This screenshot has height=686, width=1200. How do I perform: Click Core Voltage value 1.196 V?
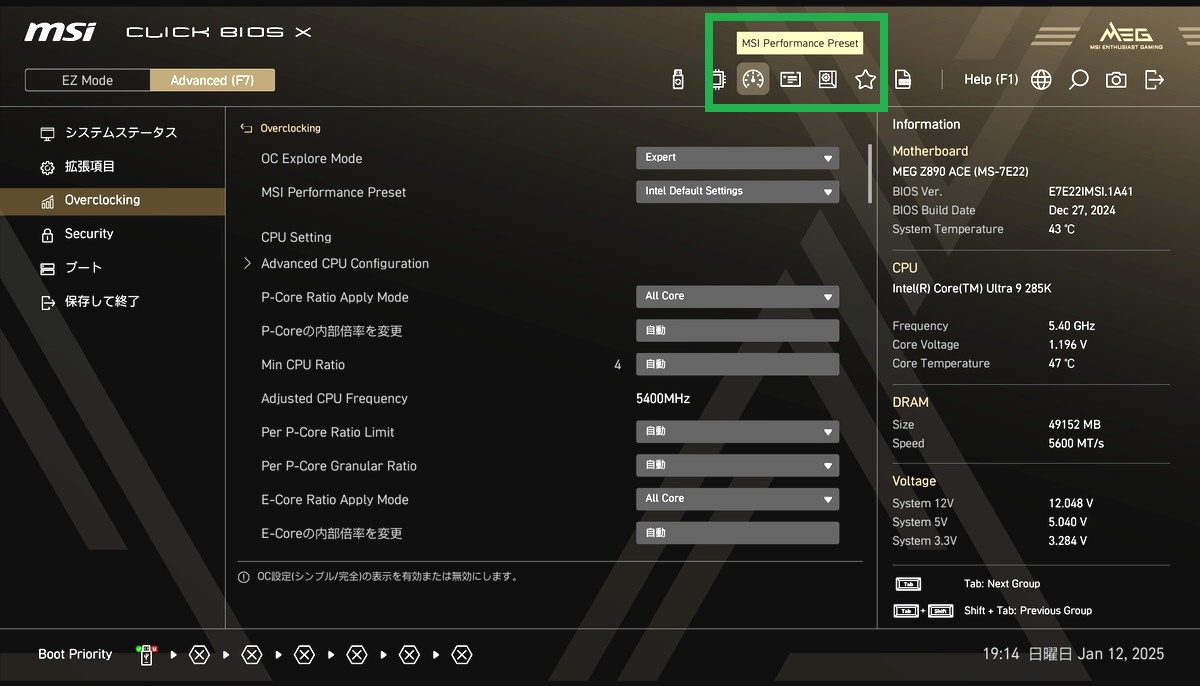point(1067,345)
